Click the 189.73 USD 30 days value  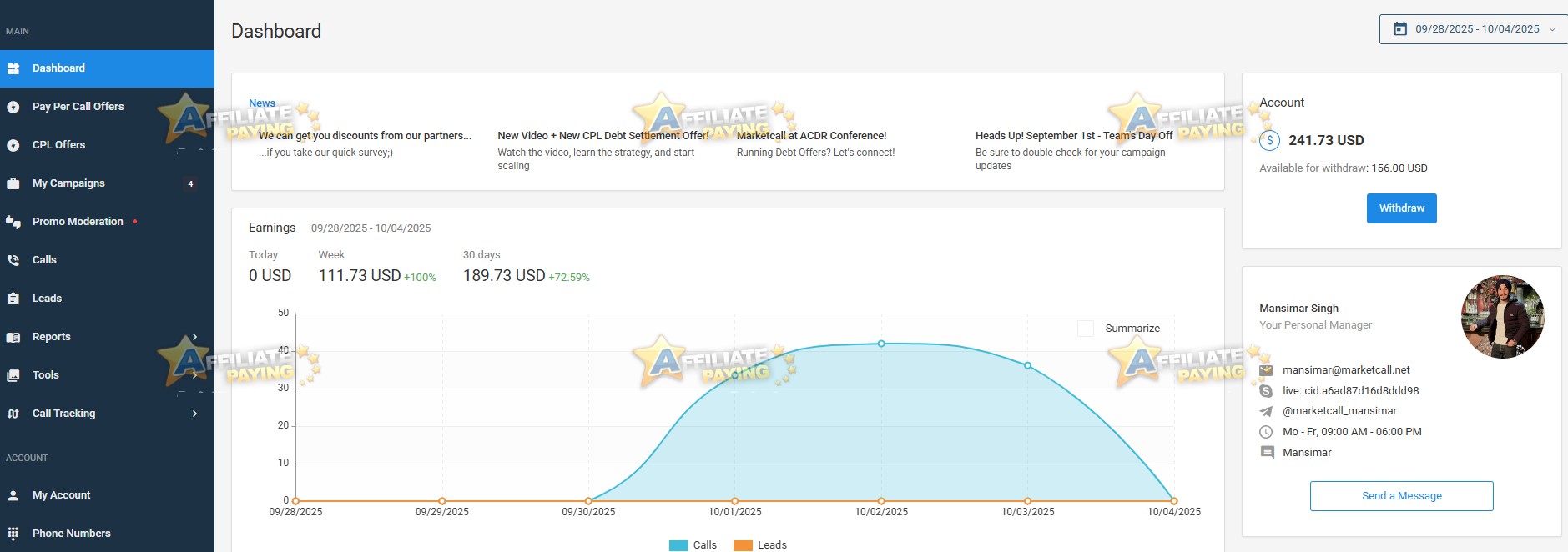[x=504, y=276]
